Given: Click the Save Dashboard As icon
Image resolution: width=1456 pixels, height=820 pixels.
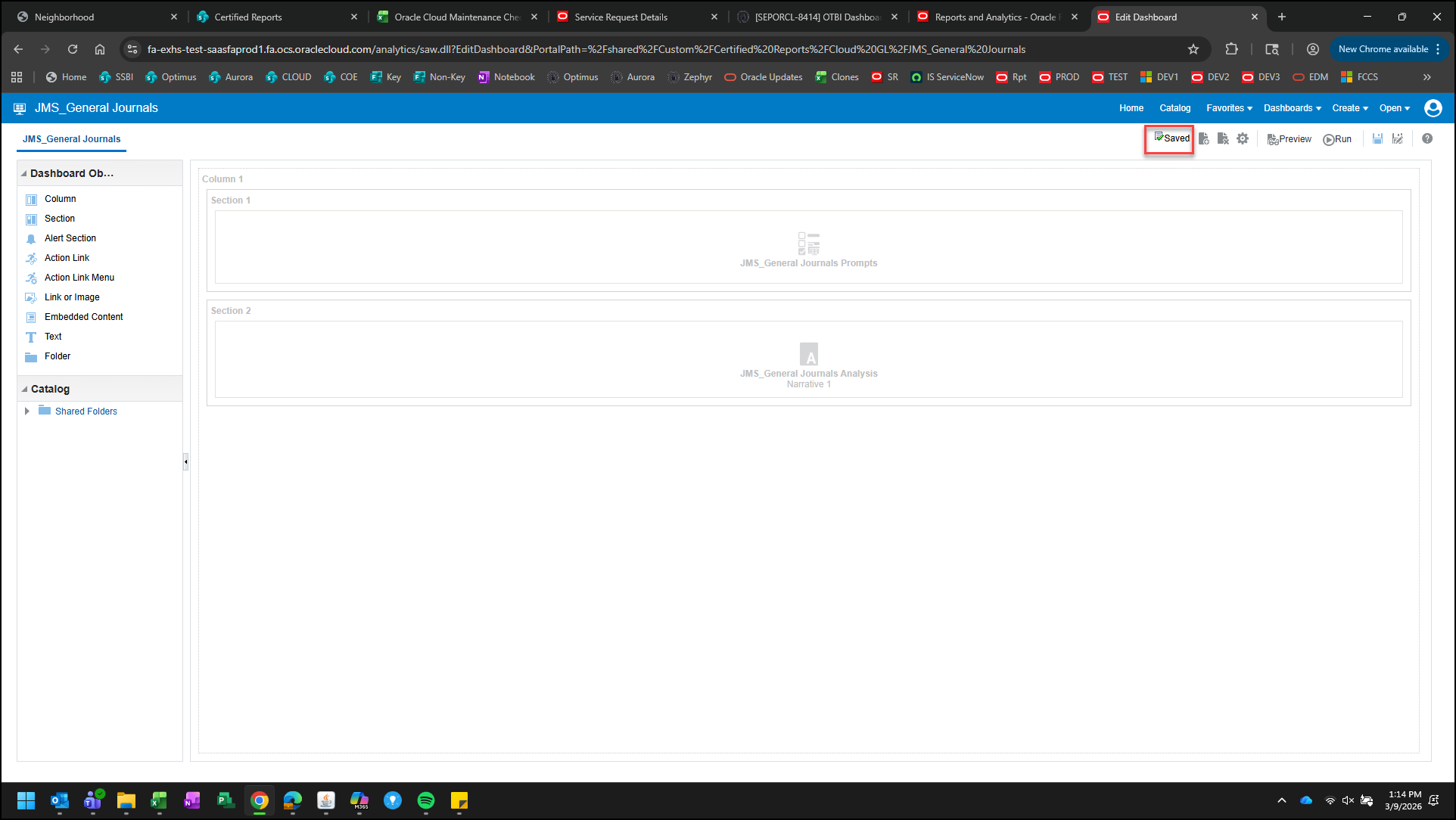Looking at the screenshot, I should 1397,139.
